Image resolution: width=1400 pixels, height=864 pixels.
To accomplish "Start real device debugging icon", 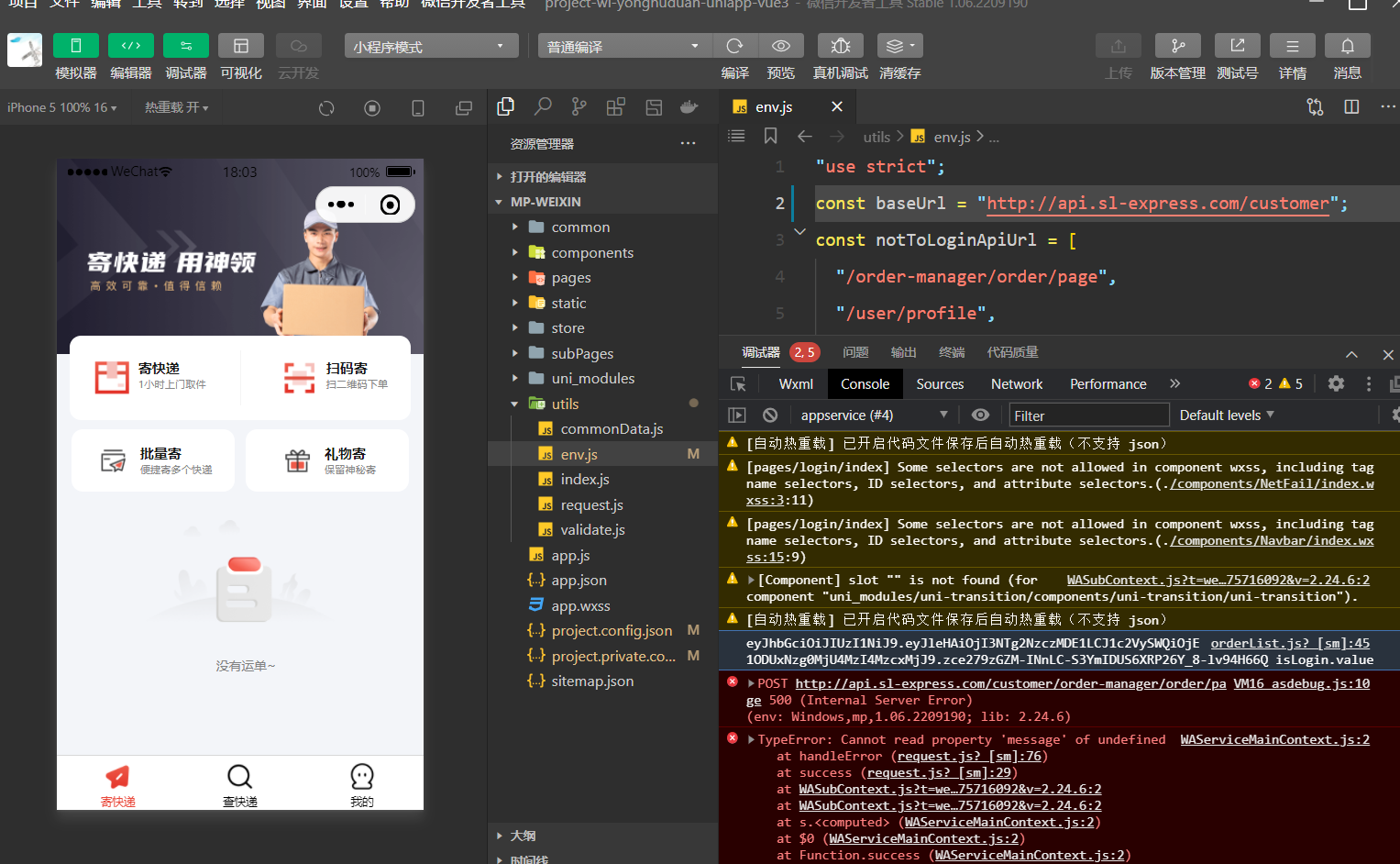I will coord(840,46).
